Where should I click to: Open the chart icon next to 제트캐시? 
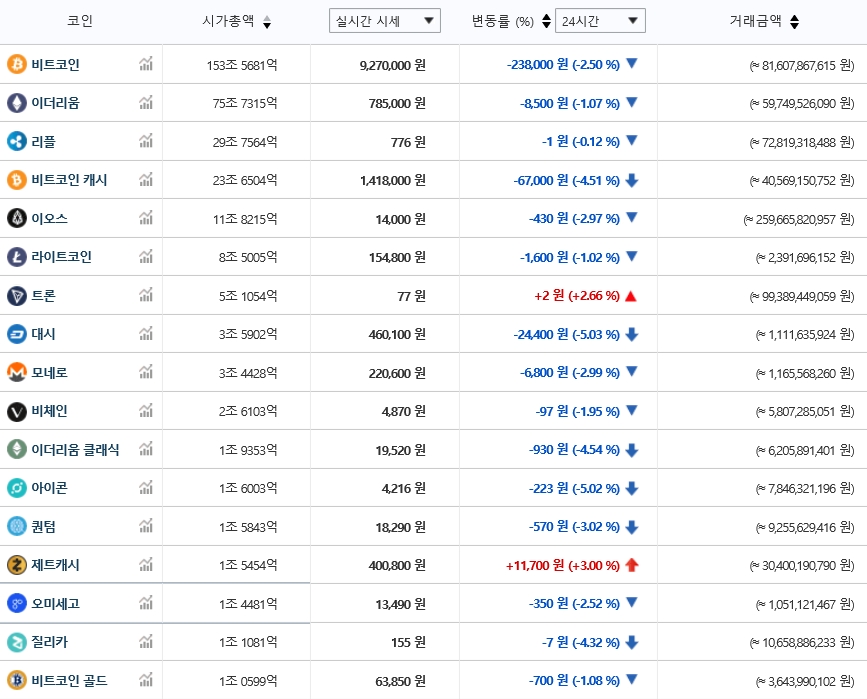[146, 565]
